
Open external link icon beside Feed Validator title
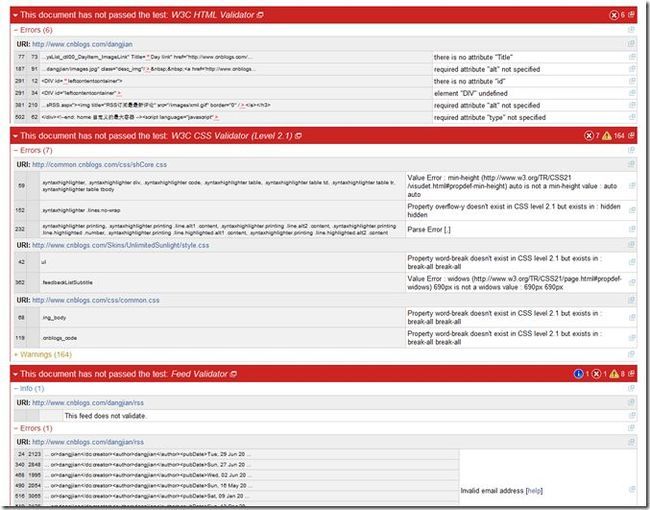click(x=233, y=374)
